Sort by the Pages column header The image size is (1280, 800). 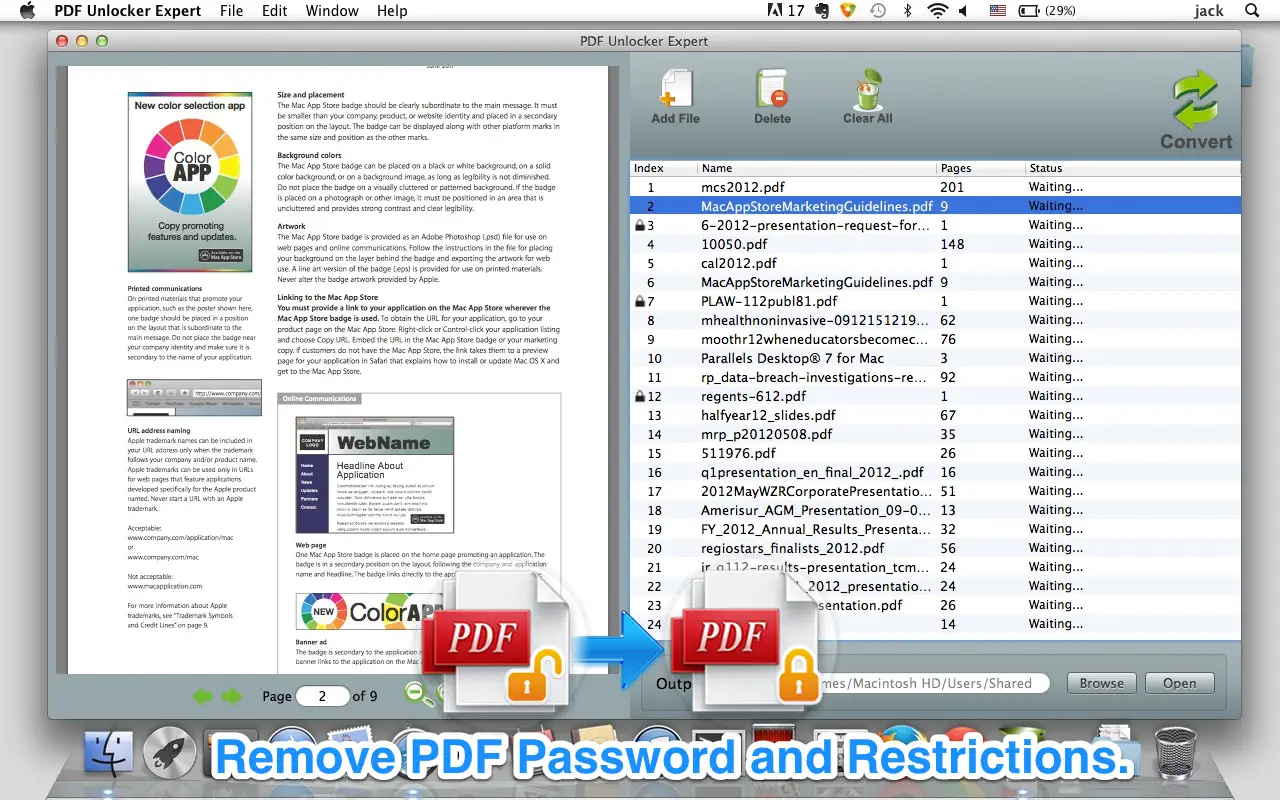coord(981,168)
